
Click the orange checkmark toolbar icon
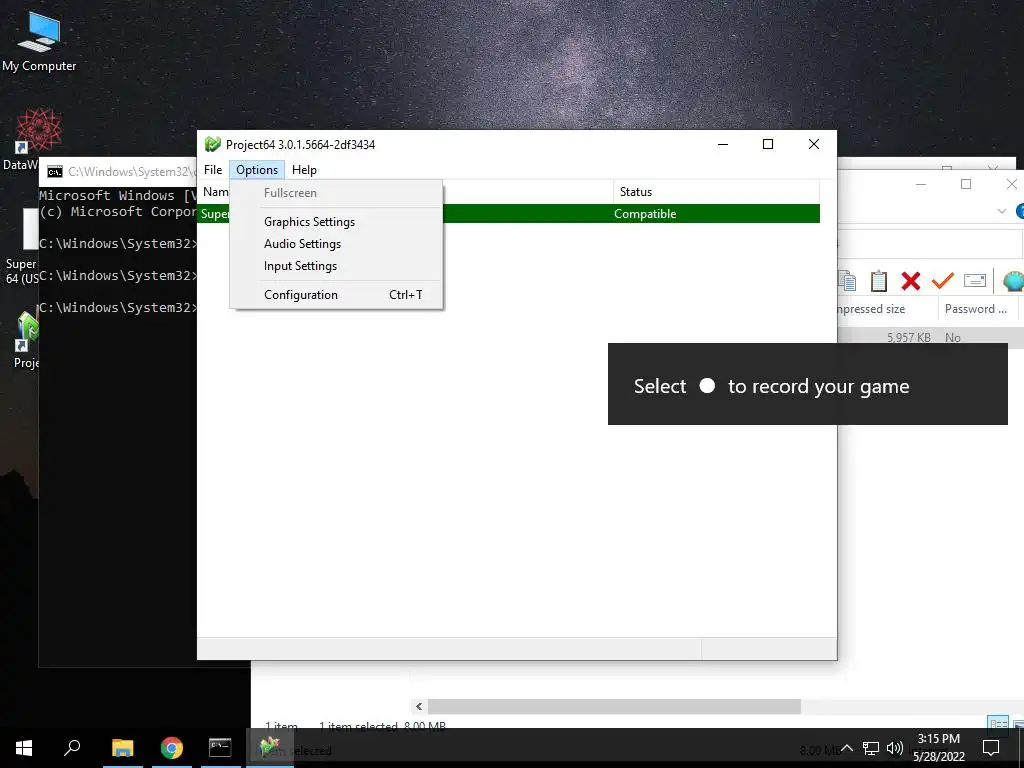coord(942,281)
